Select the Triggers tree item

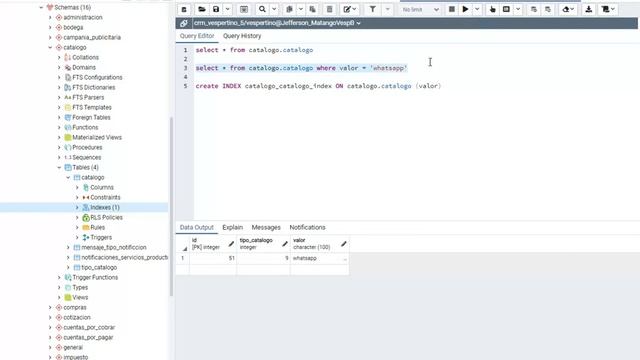[101, 238]
